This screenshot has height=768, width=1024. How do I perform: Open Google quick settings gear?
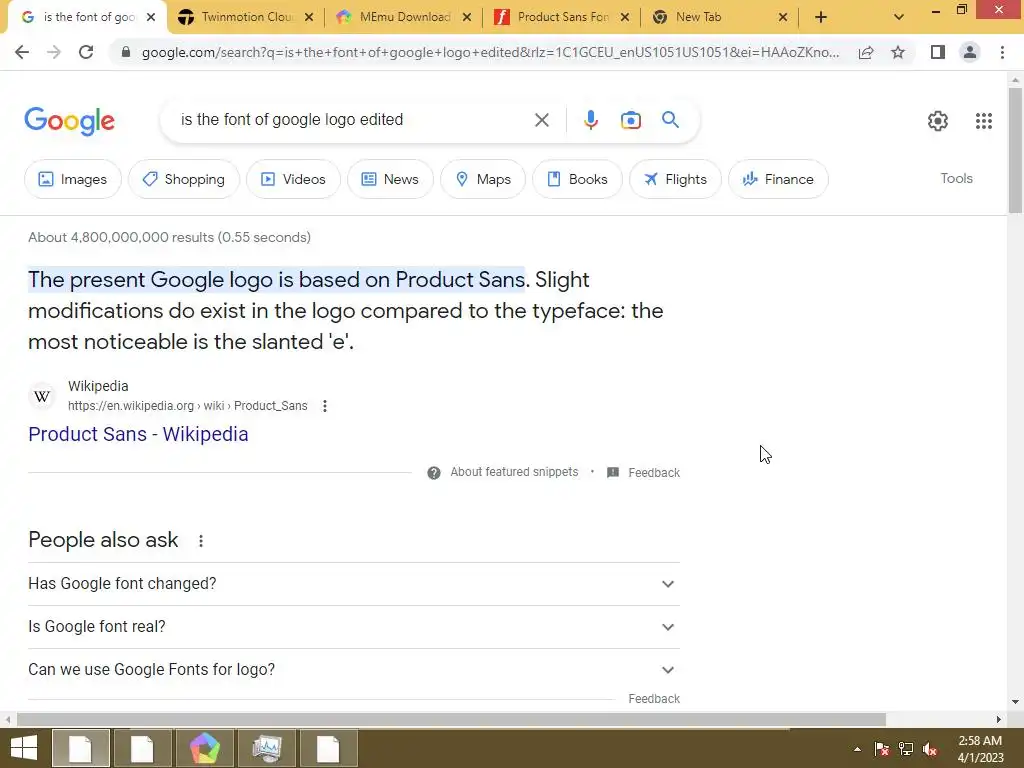(938, 121)
